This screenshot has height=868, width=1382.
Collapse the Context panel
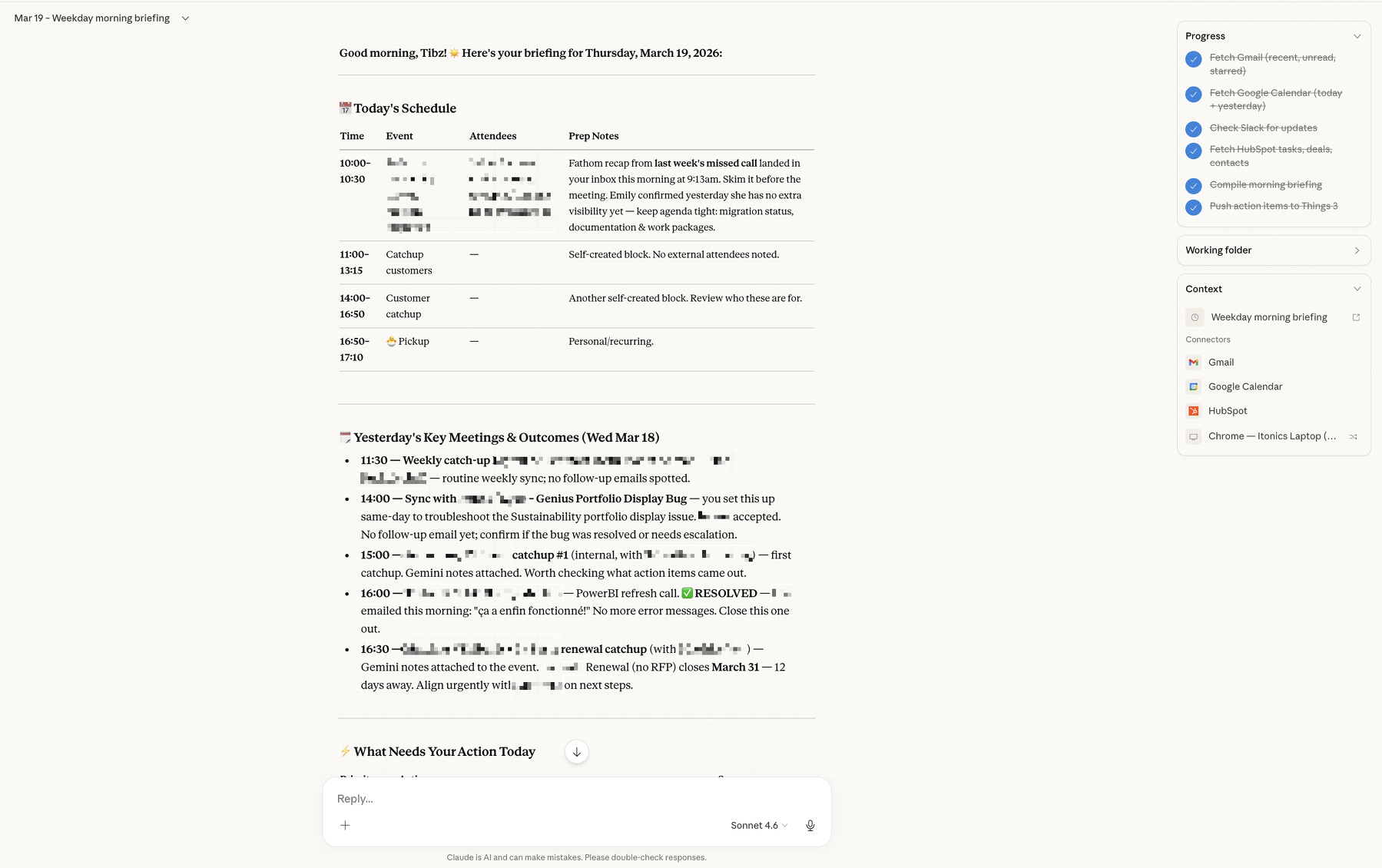coord(1358,289)
